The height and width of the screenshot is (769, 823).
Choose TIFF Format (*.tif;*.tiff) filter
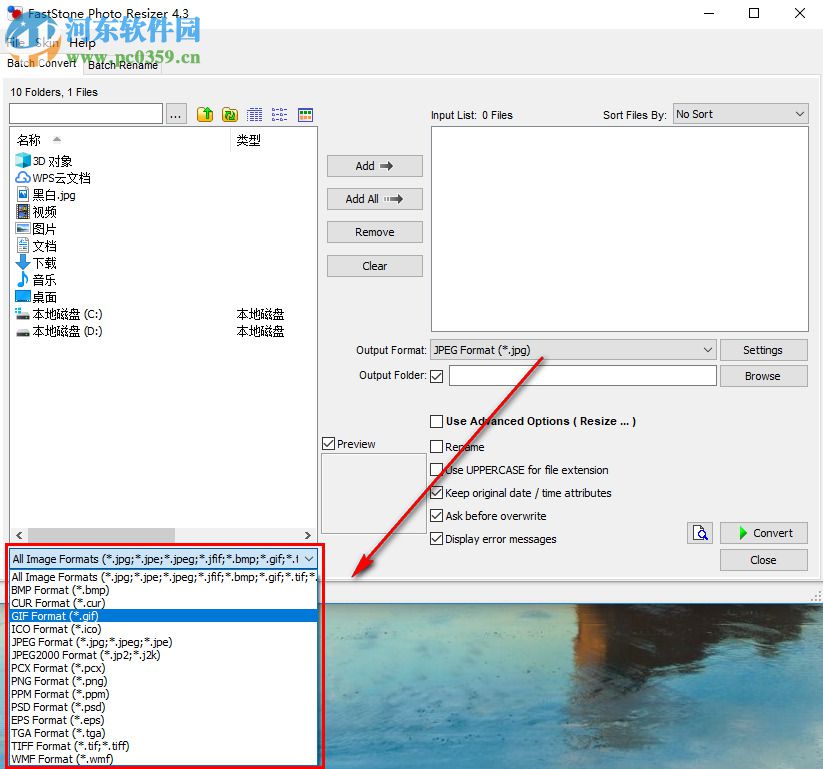164,746
